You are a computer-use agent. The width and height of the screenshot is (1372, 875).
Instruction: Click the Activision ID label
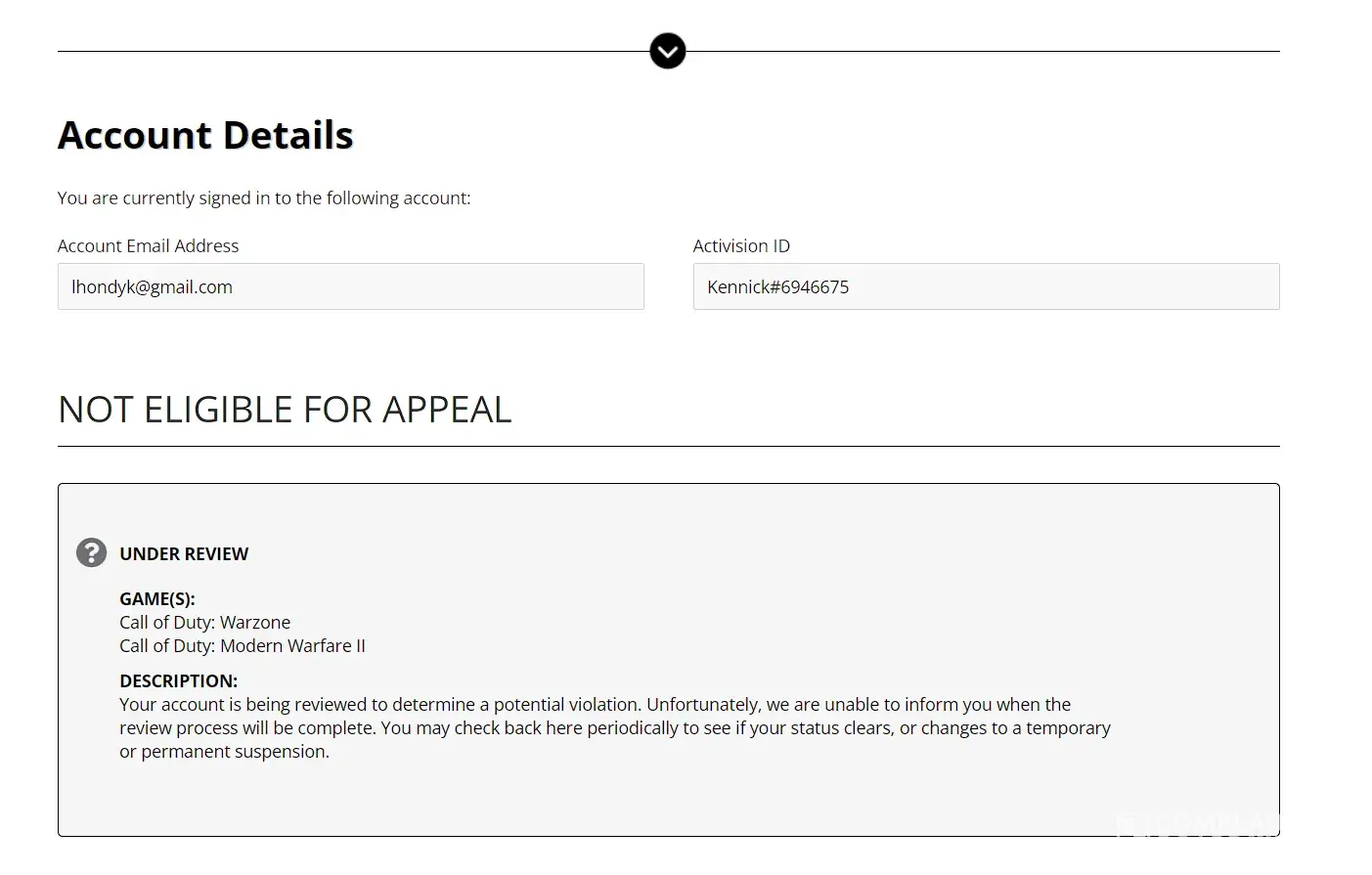[741, 246]
